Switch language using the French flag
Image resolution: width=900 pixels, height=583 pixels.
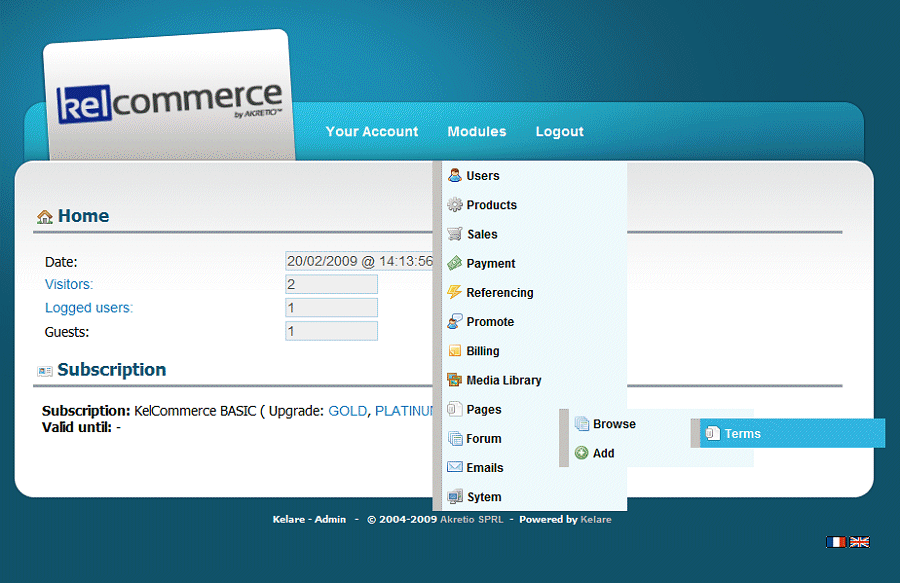[836, 542]
